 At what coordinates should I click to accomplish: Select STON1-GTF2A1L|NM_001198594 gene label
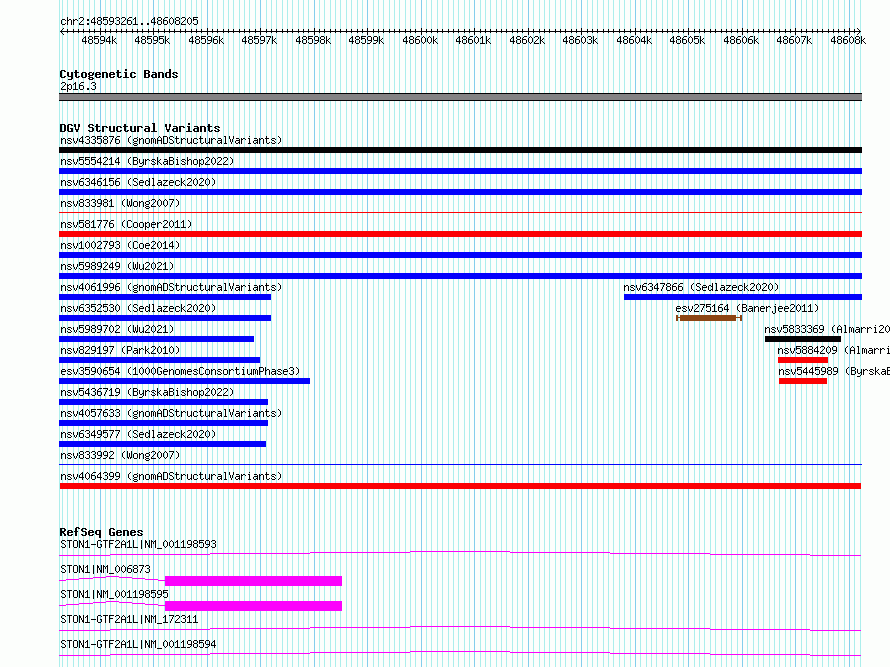138,644
